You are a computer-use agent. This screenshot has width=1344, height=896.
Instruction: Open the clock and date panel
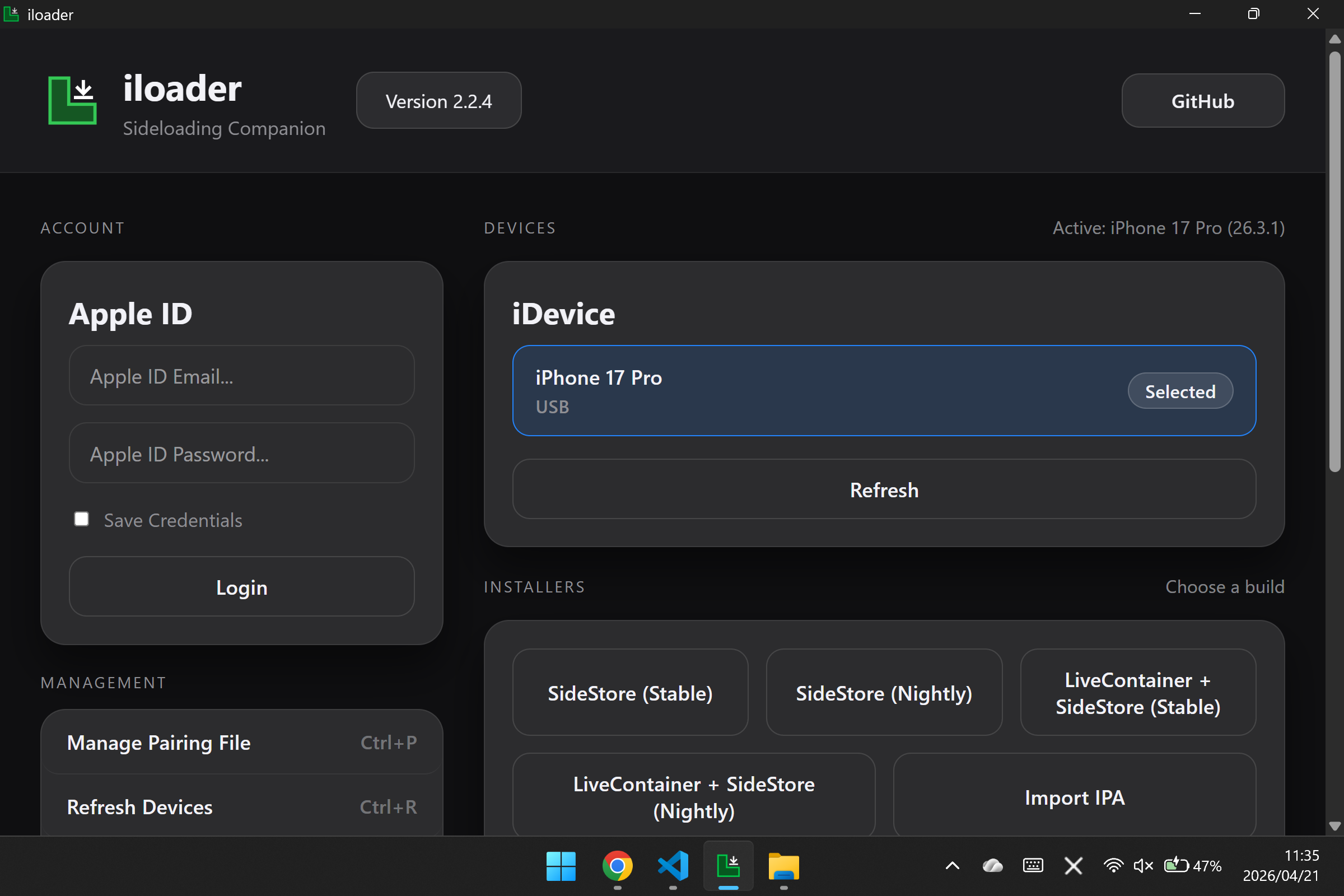coord(1281,866)
